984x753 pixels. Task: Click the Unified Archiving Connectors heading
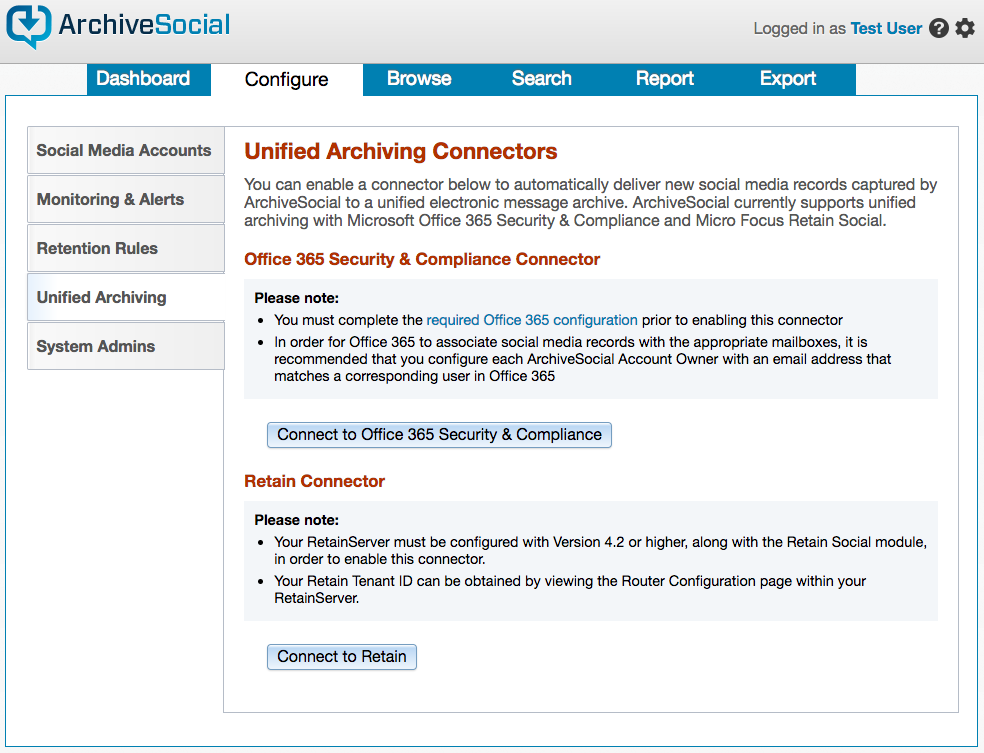pyautogui.click(x=401, y=152)
